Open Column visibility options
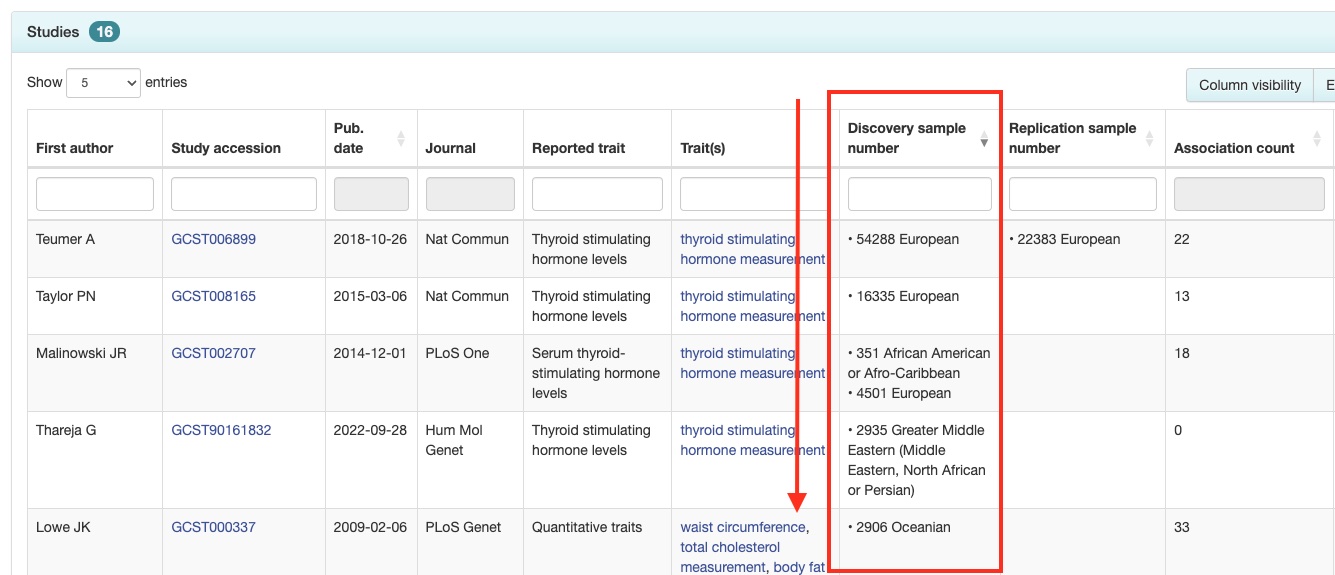The image size is (1335, 575). [x=1250, y=85]
